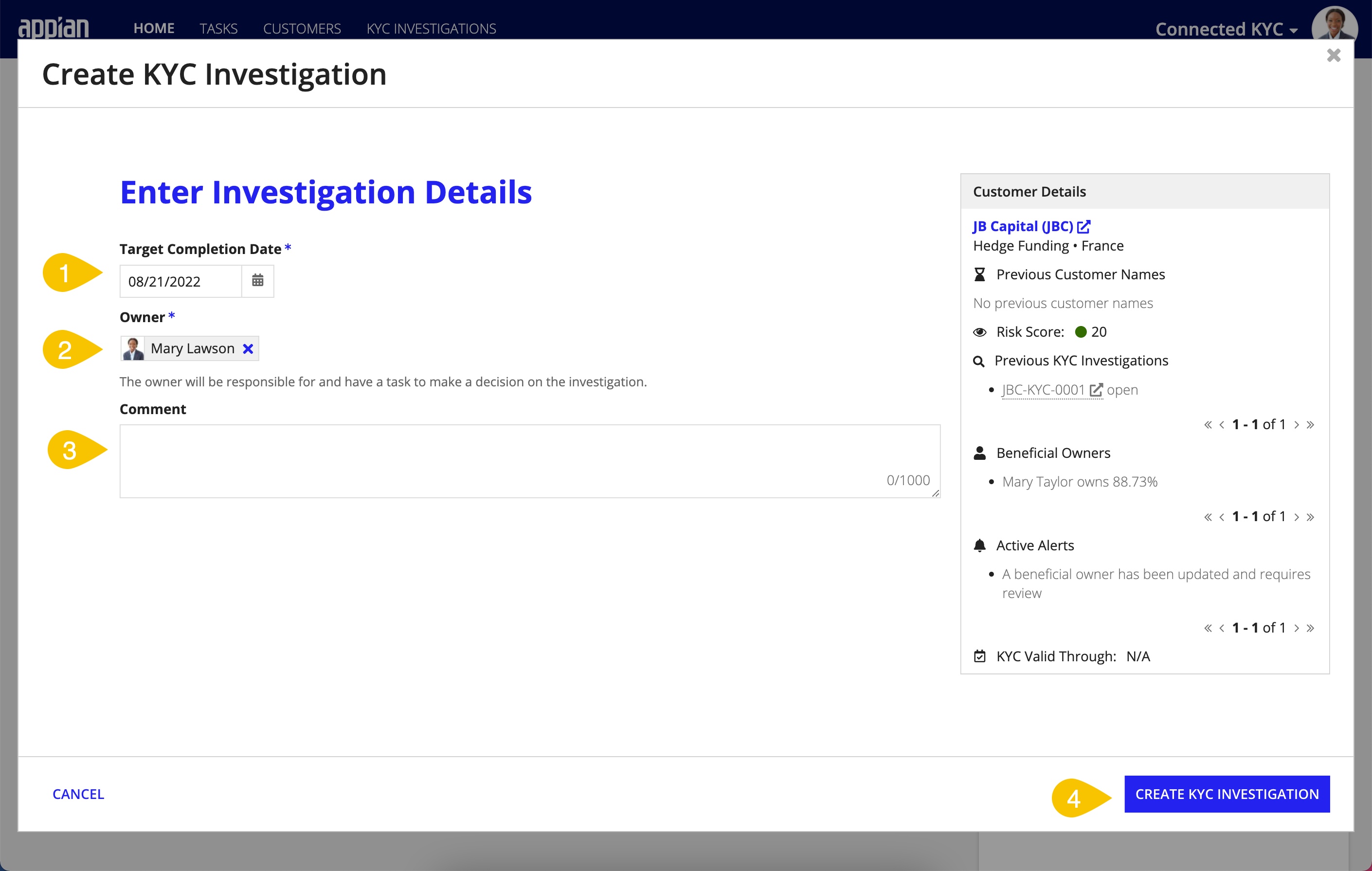Click the eye icon beside Risk Score

[x=979, y=332]
